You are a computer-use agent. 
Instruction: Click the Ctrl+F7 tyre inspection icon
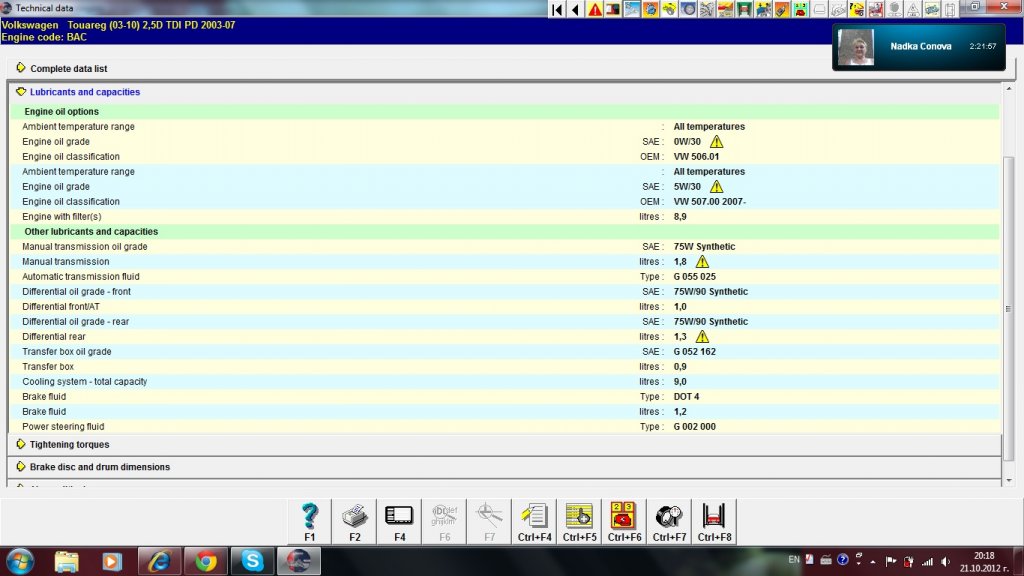point(668,517)
